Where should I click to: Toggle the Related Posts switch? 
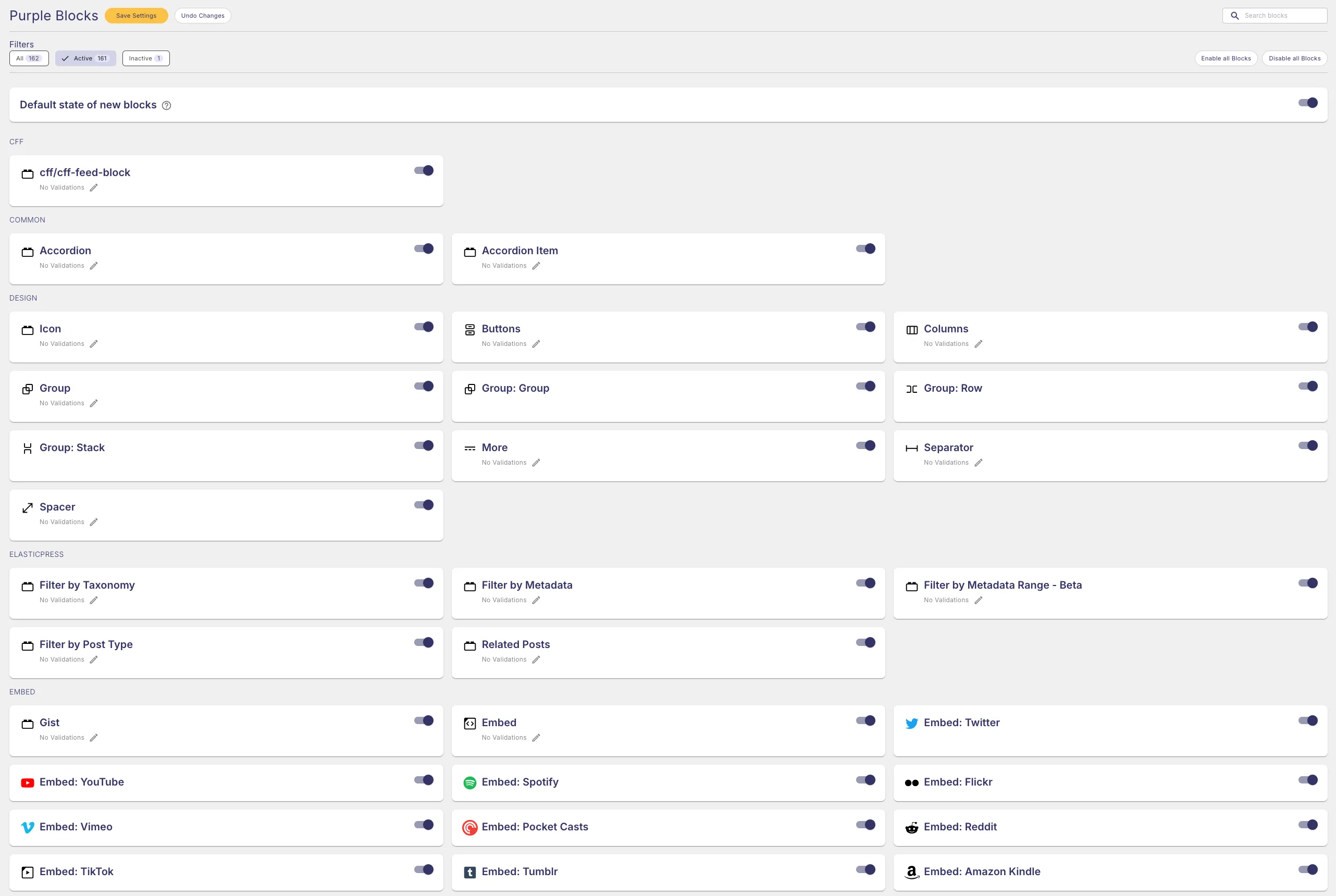pyautogui.click(x=865, y=642)
